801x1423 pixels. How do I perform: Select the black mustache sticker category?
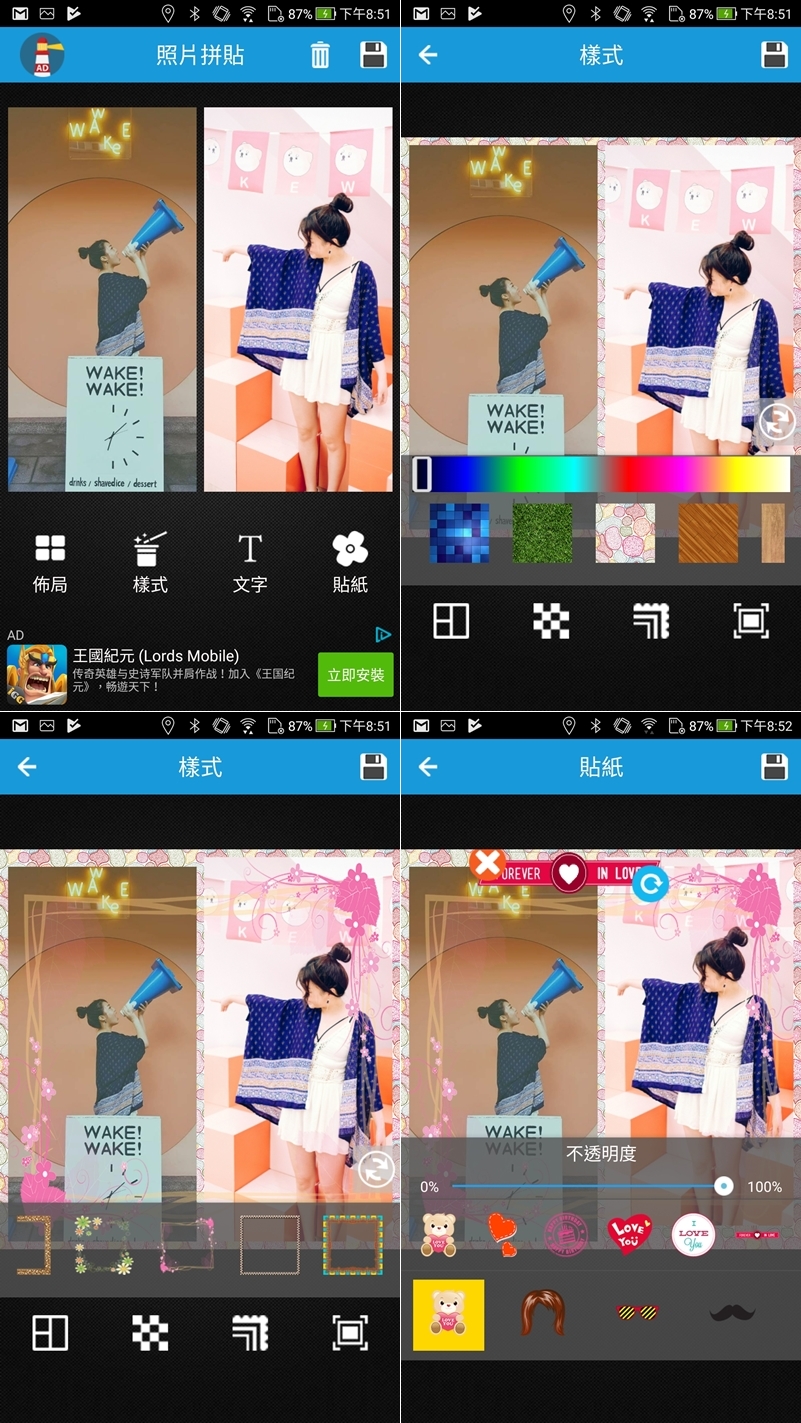(732, 1312)
